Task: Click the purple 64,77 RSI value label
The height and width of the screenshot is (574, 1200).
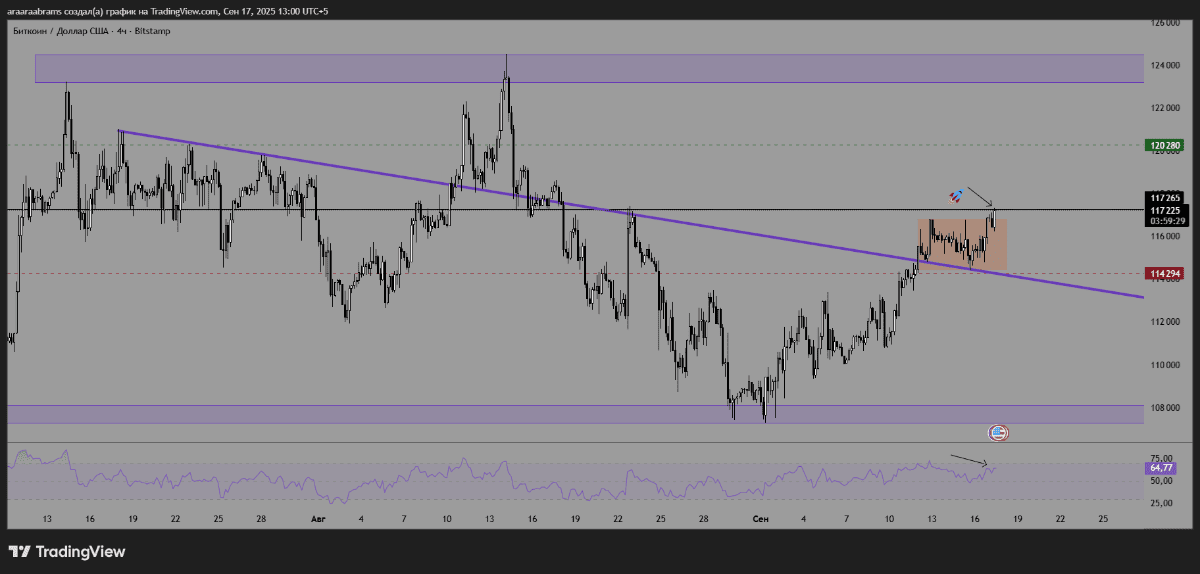Action: tap(1161, 467)
